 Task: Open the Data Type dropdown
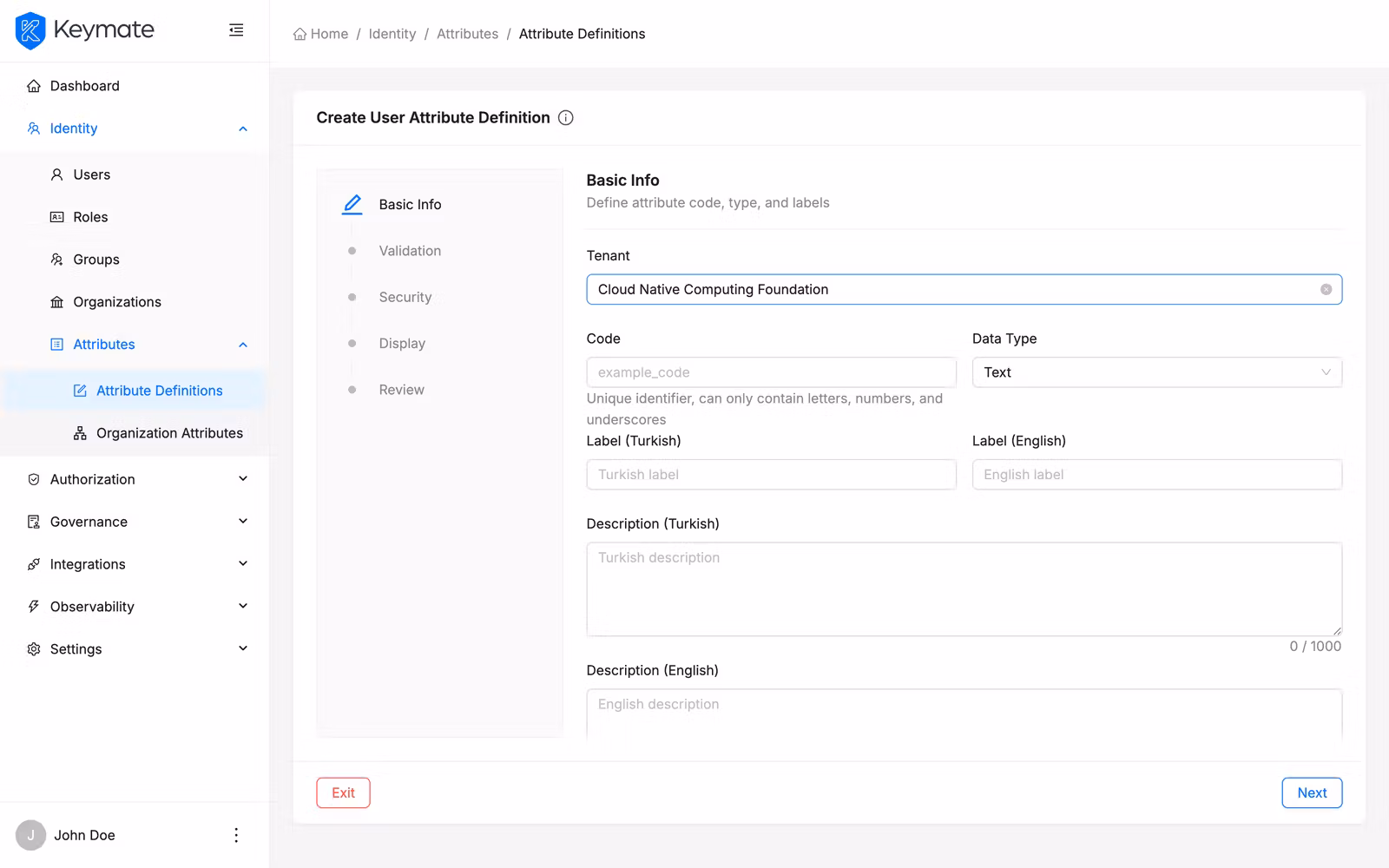(1155, 372)
